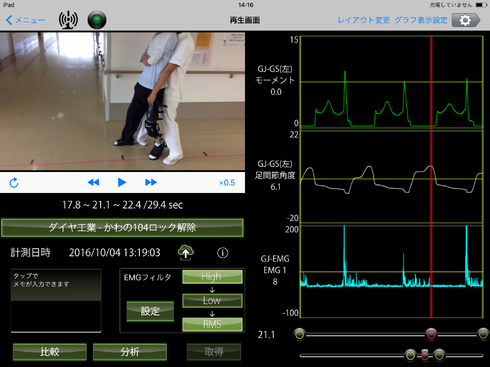
Task: Tap the green status indicator light
Action: click(x=97, y=20)
